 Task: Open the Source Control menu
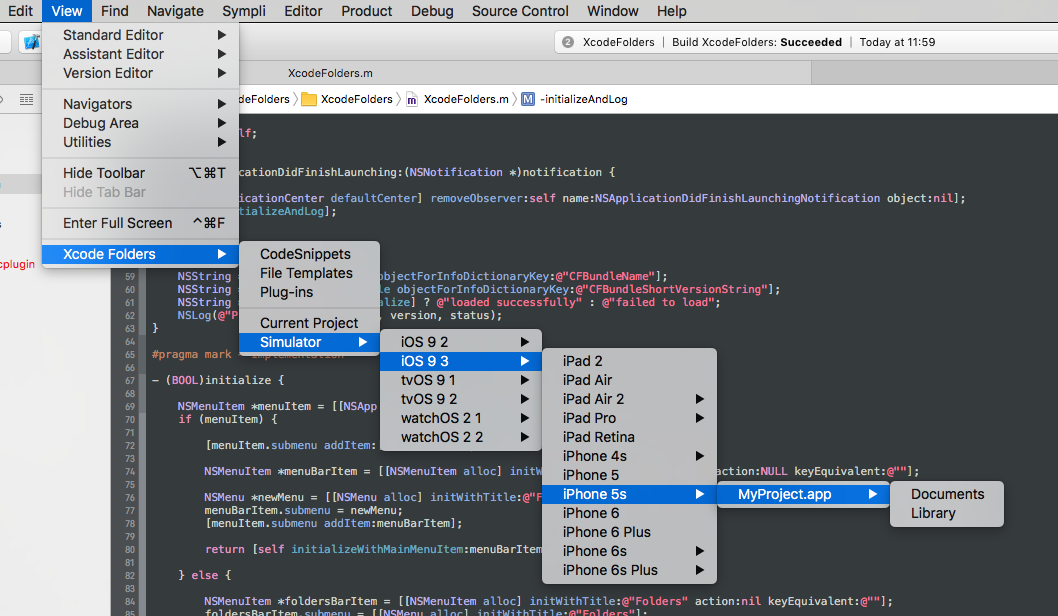[520, 11]
